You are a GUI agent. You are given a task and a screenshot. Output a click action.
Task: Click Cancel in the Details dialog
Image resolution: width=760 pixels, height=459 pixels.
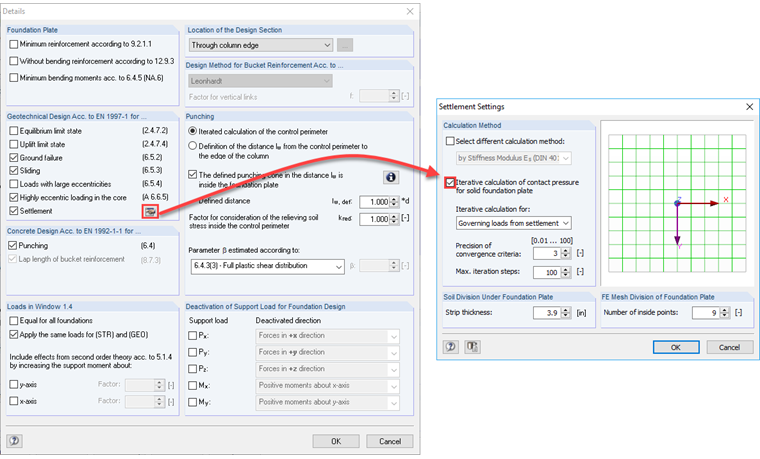[x=390, y=441]
